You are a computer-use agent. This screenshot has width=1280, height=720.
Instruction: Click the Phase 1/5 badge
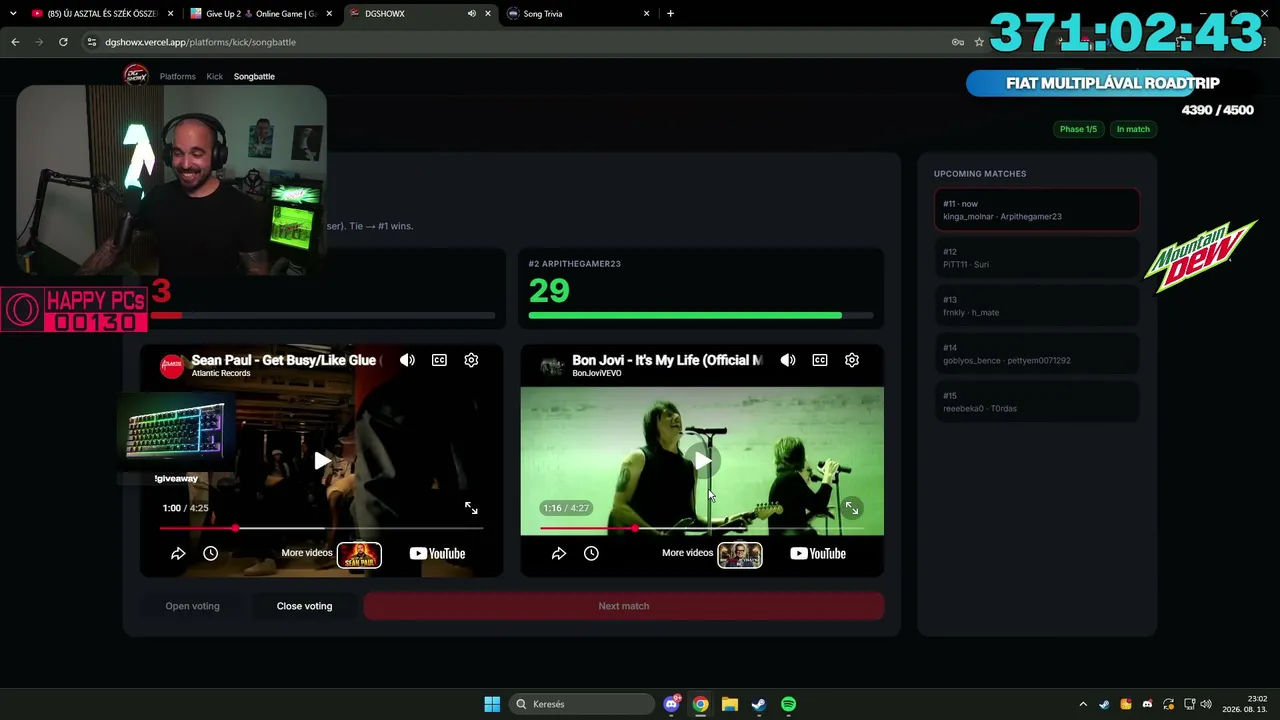[1078, 129]
